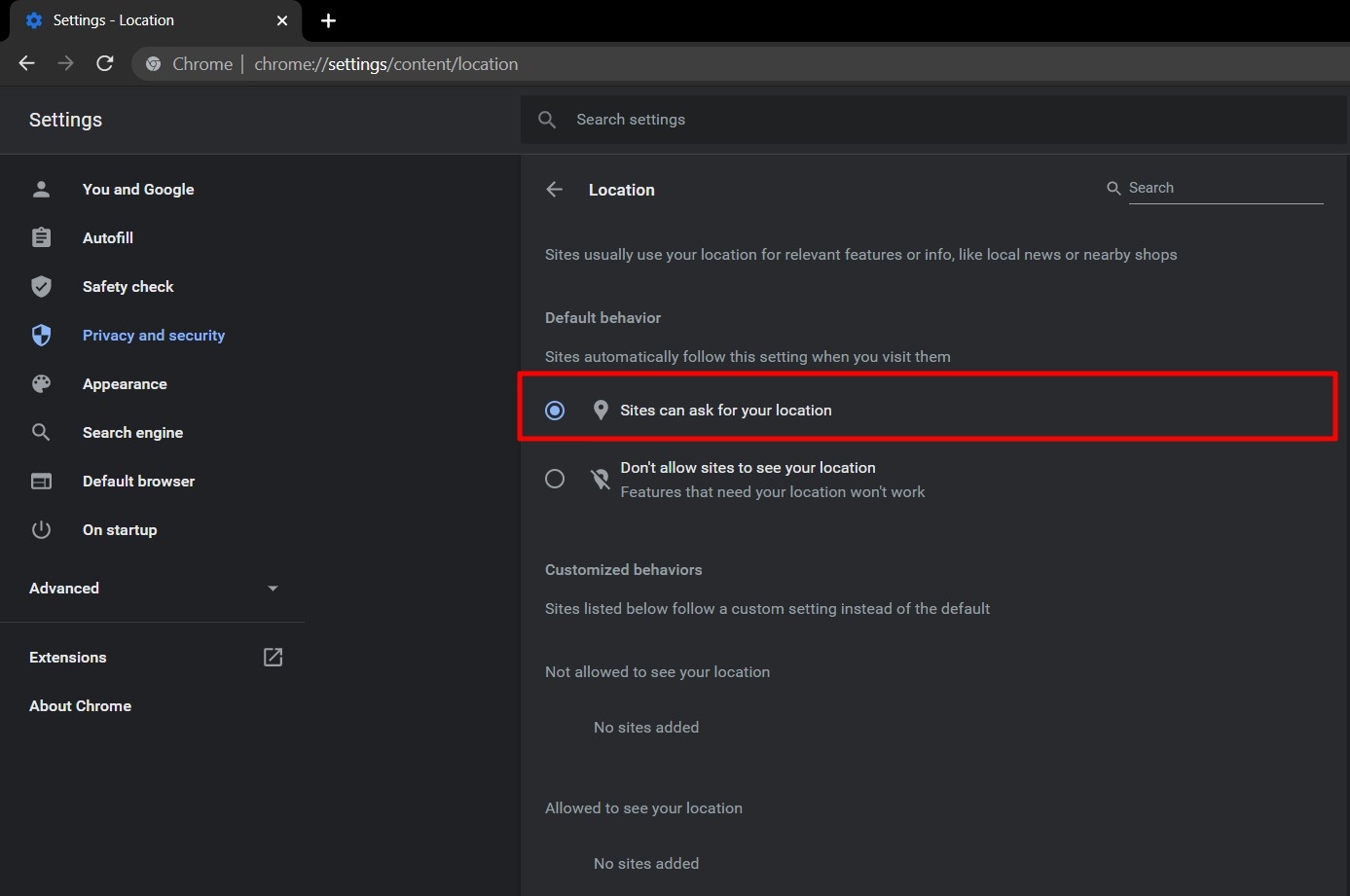Click the external link icon next to Extensions
Screen dimensions: 1350x896
click(x=273, y=657)
